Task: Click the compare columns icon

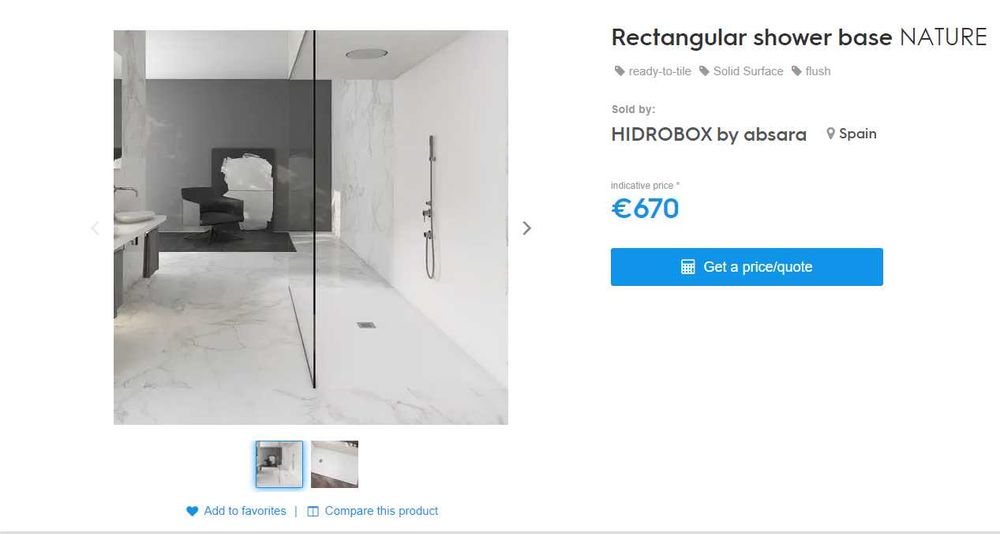Action: (x=312, y=511)
